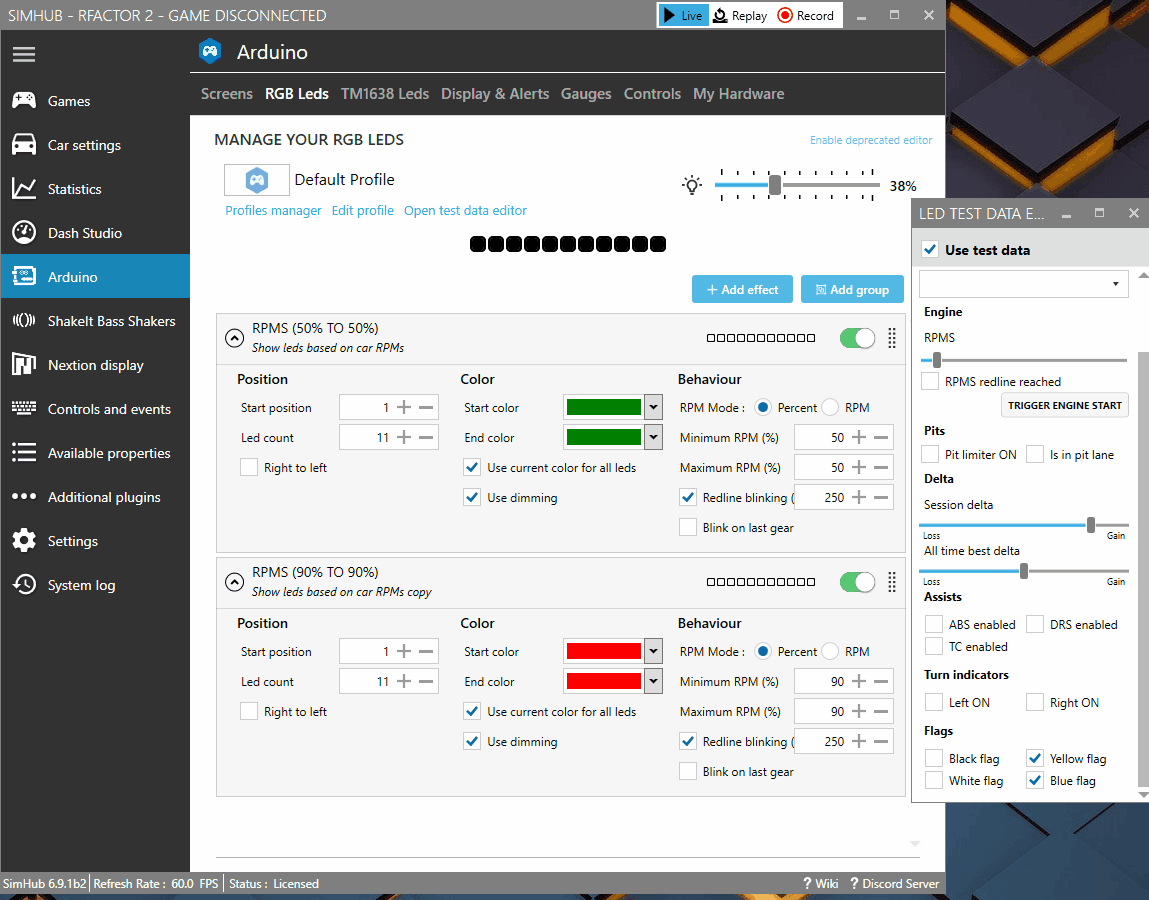Open Dash Studio from the sidebar

click(24, 232)
